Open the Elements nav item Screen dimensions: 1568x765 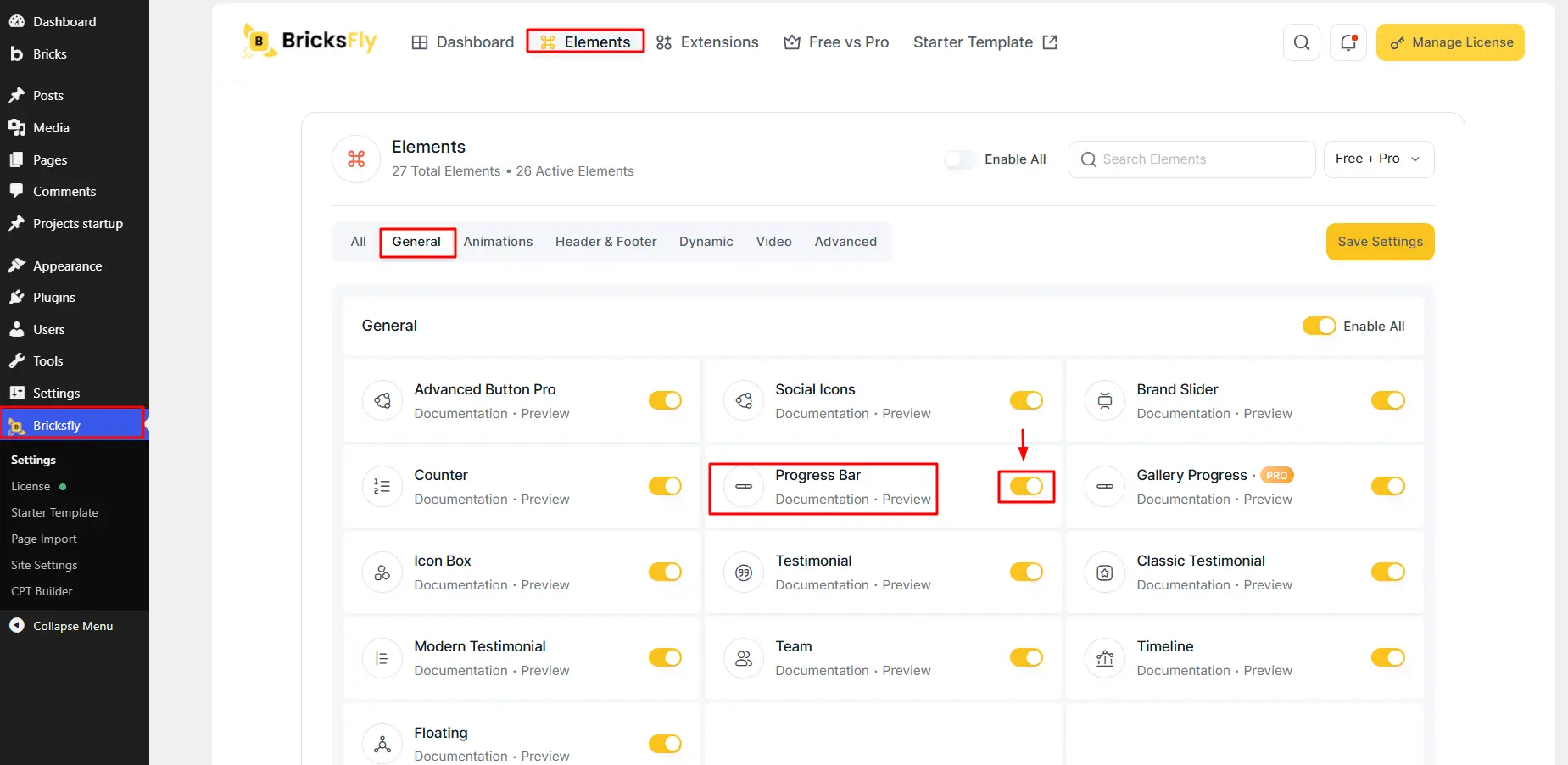point(585,42)
